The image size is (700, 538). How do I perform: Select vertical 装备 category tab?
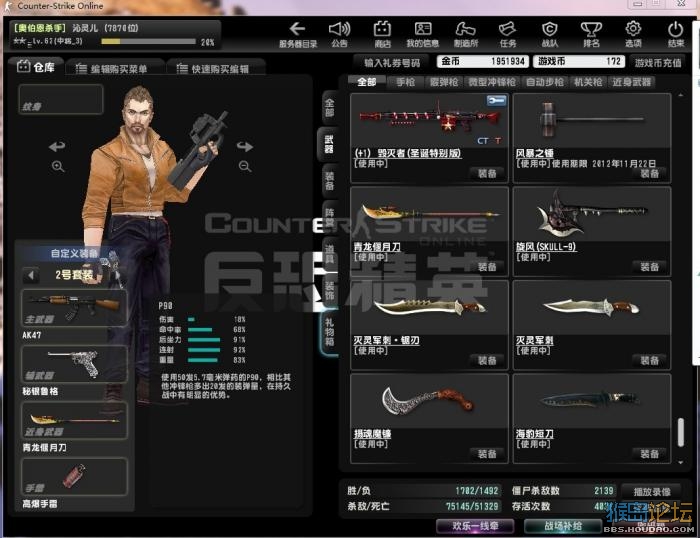(329, 181)
